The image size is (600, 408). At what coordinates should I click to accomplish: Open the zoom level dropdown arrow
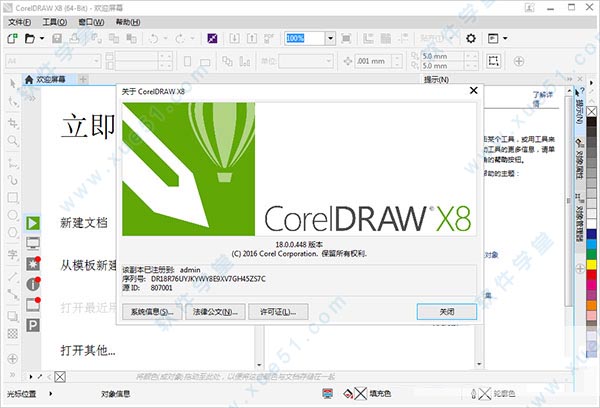tap(331, 38)
